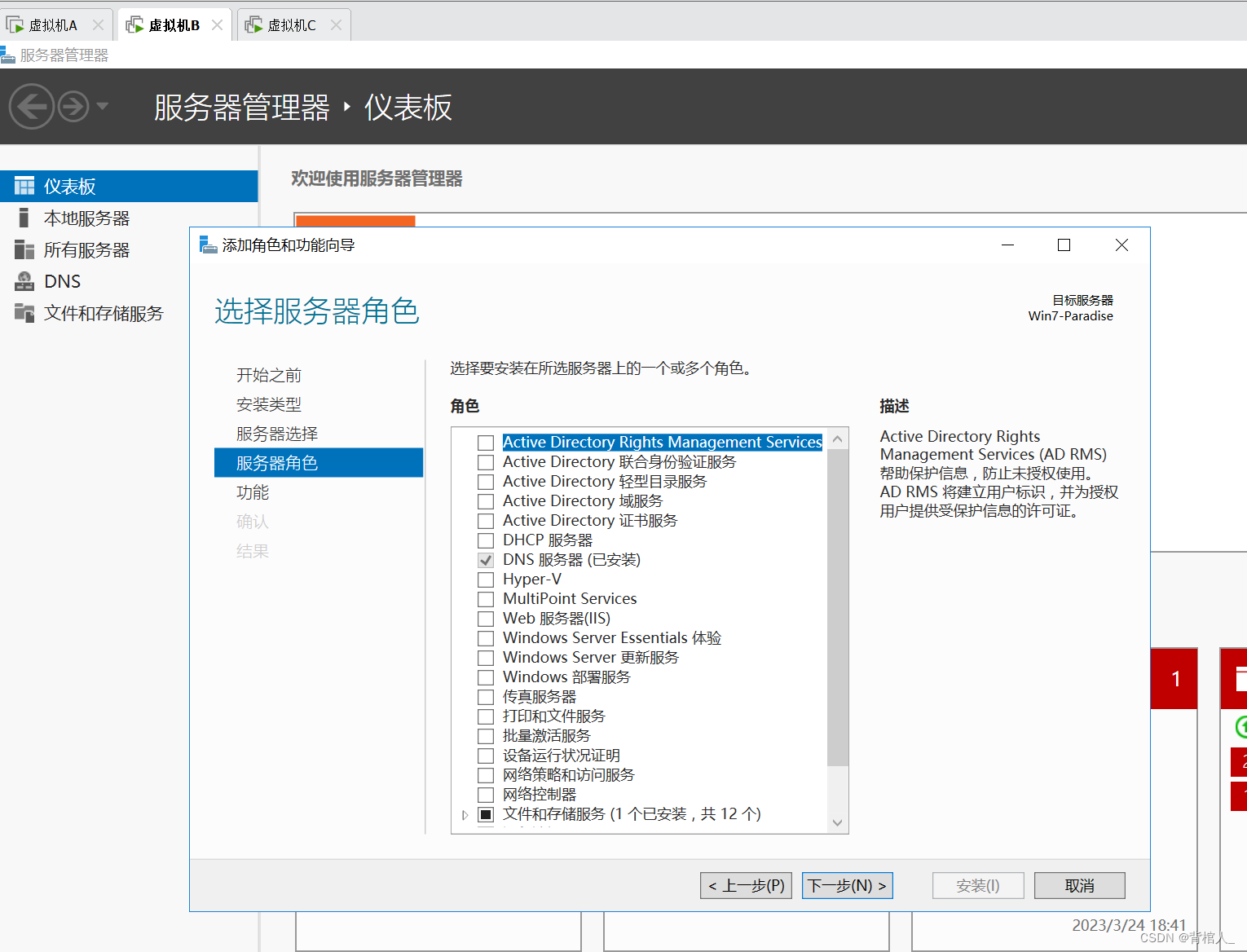
Task: Check Active Directory 轻型目录服务
Action: [486, 482]
